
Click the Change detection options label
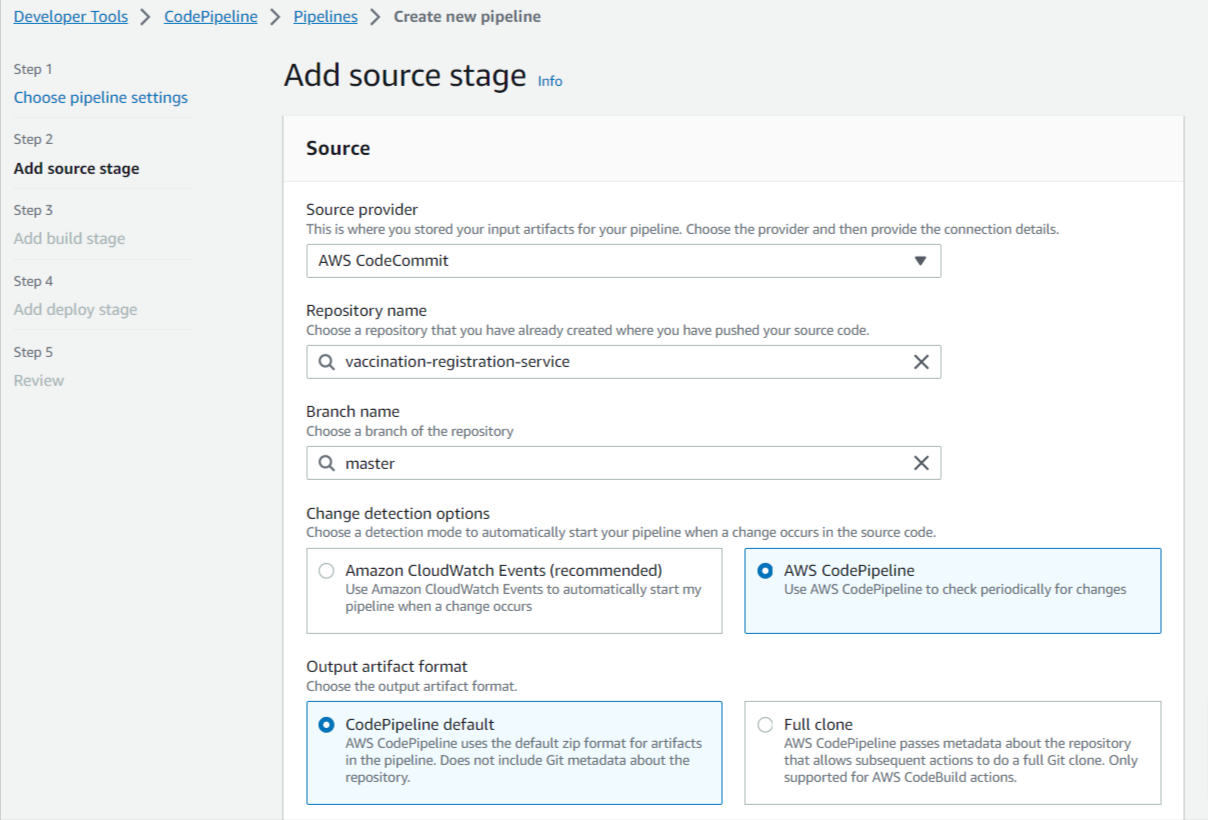398,514
